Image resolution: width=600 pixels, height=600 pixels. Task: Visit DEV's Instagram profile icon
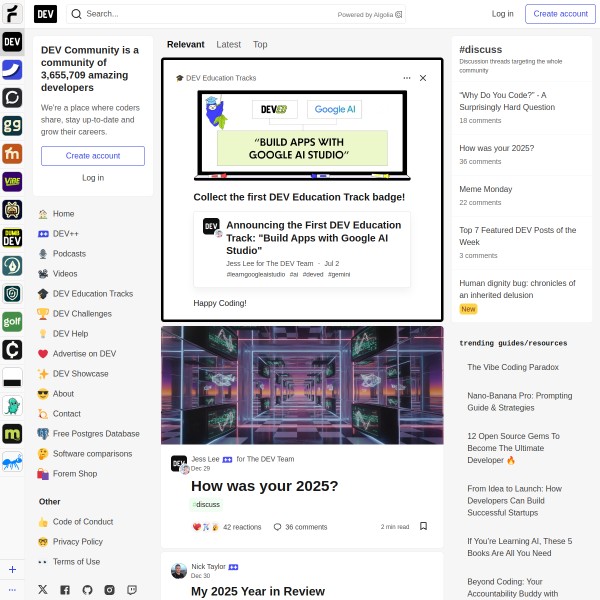109,589
